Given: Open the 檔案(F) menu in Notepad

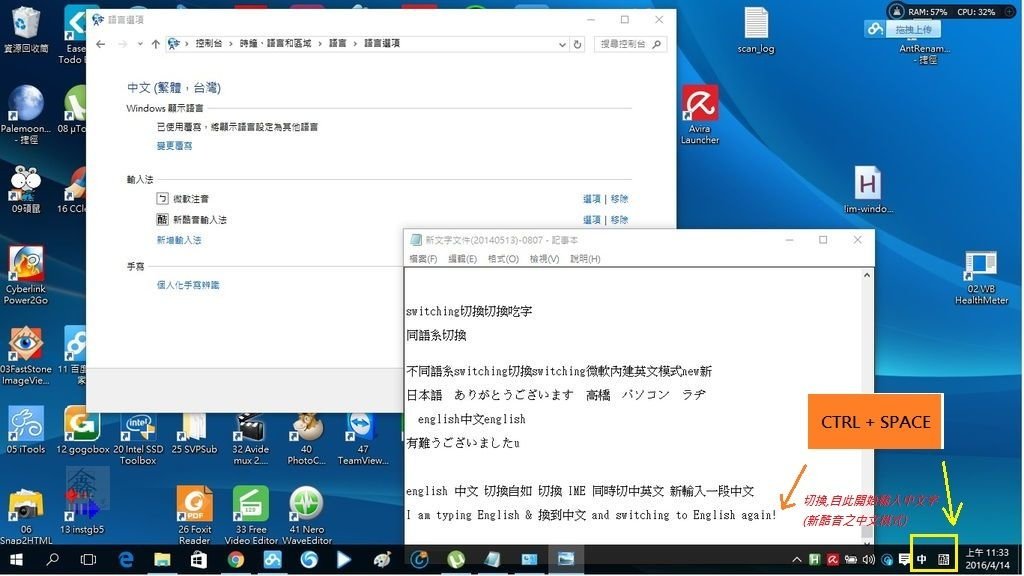Looking at the screenshot, I should pyautogui.click(x=423, y=259).
